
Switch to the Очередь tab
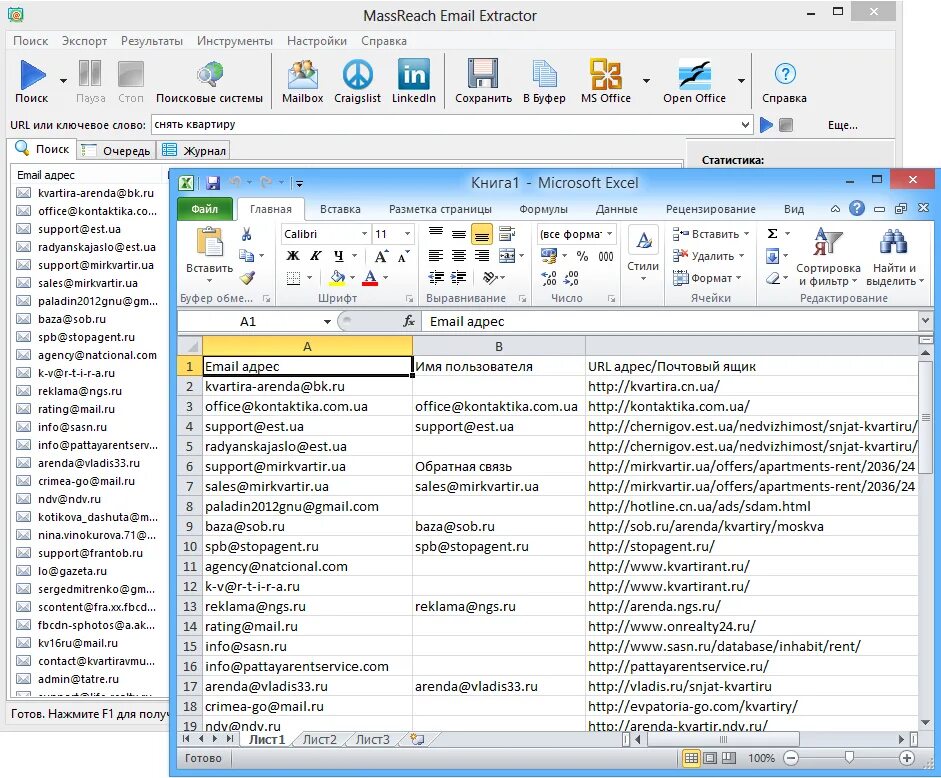117,150
